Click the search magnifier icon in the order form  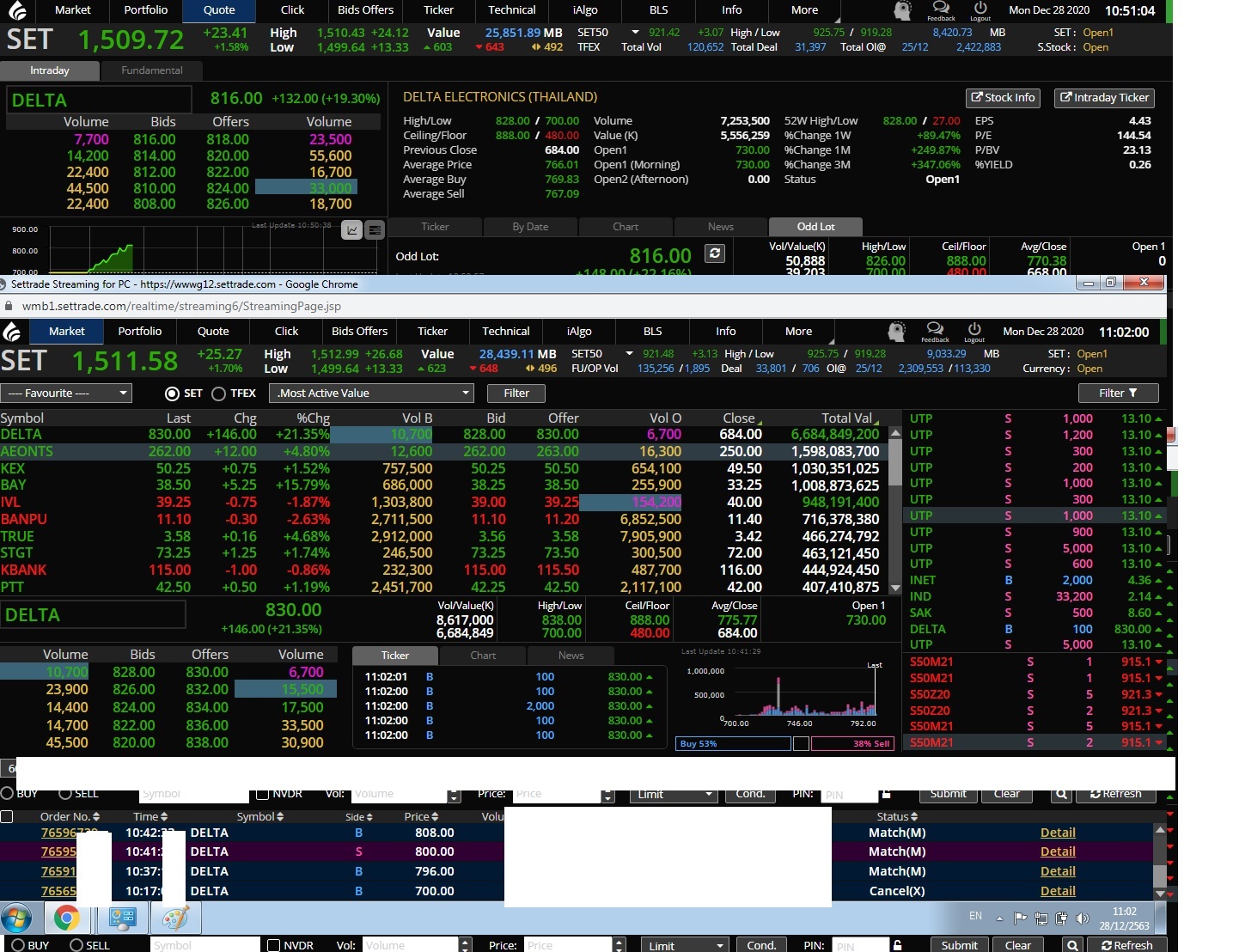1061,794
